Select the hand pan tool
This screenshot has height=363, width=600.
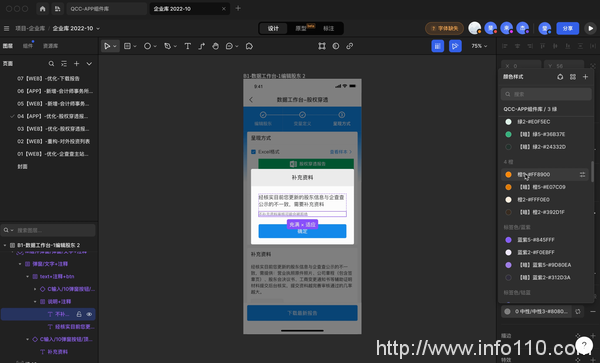(x=215, y=46)
